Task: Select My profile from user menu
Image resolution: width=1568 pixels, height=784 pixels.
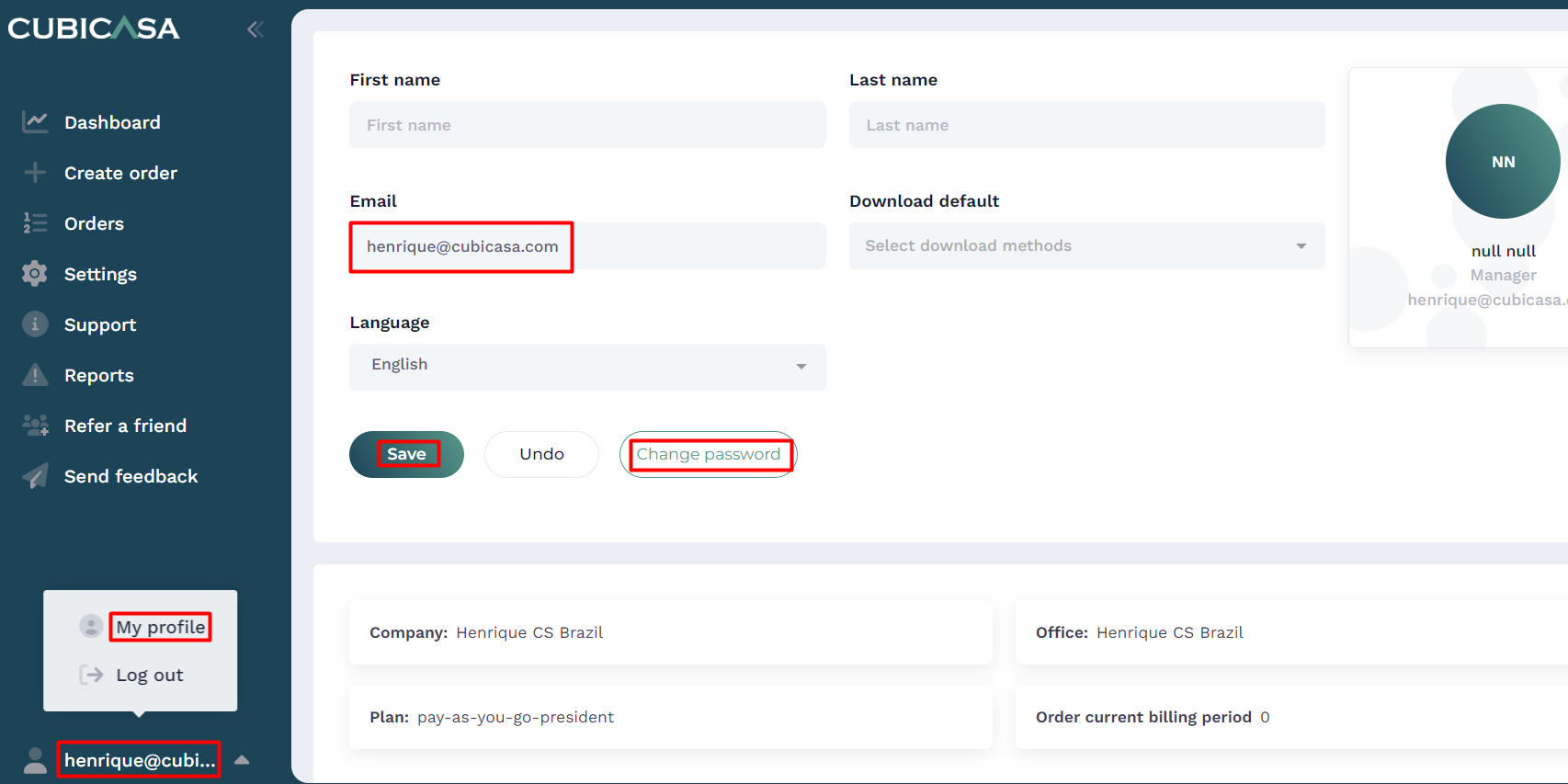Action: tap(160, 627)
